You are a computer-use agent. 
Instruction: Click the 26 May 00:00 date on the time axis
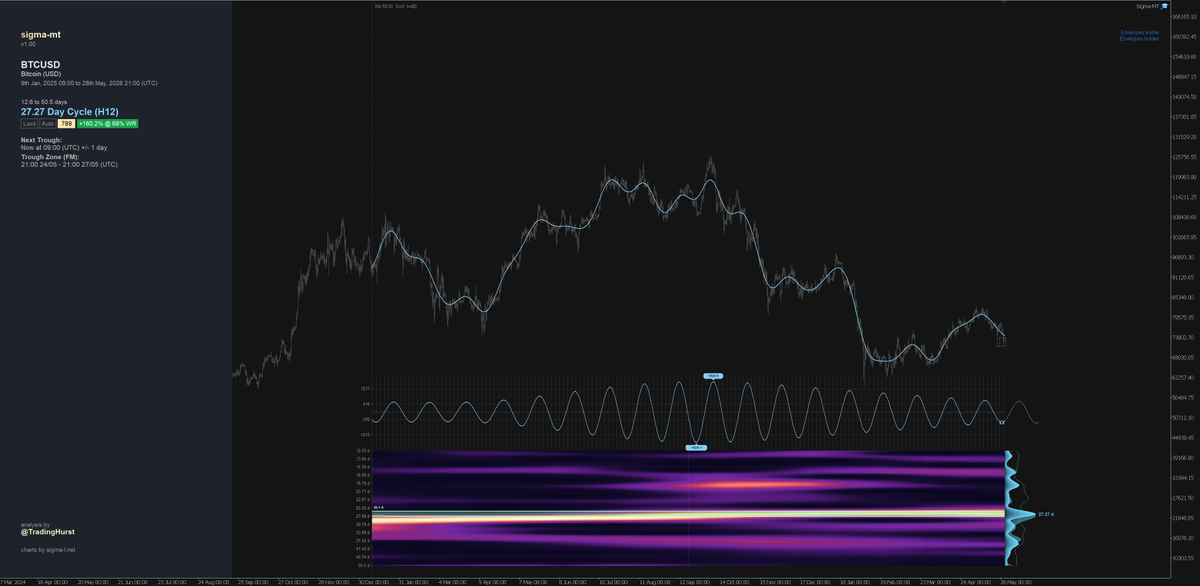point(1016,580)
